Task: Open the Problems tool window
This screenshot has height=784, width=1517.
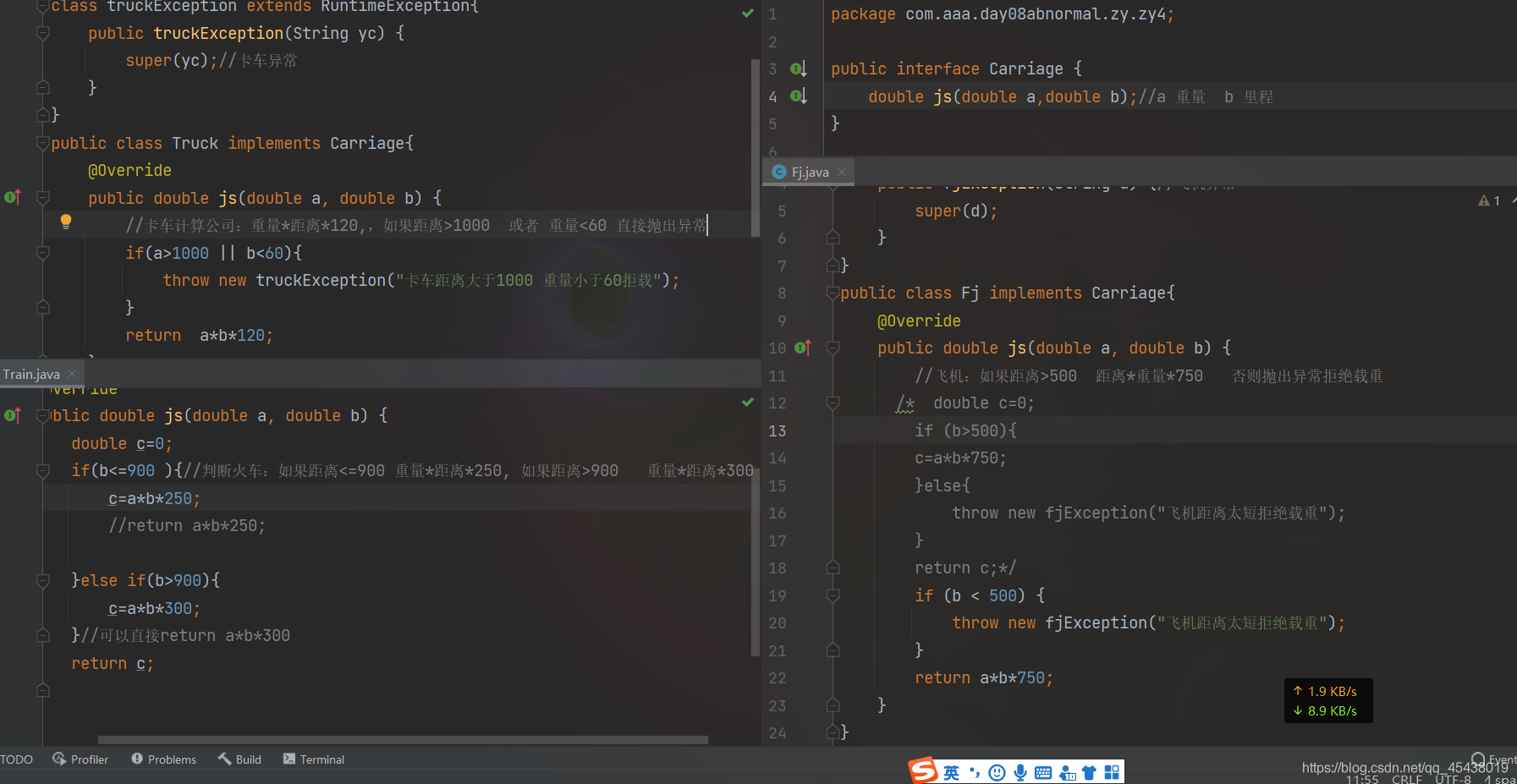Action: click(x=163, y=759)
